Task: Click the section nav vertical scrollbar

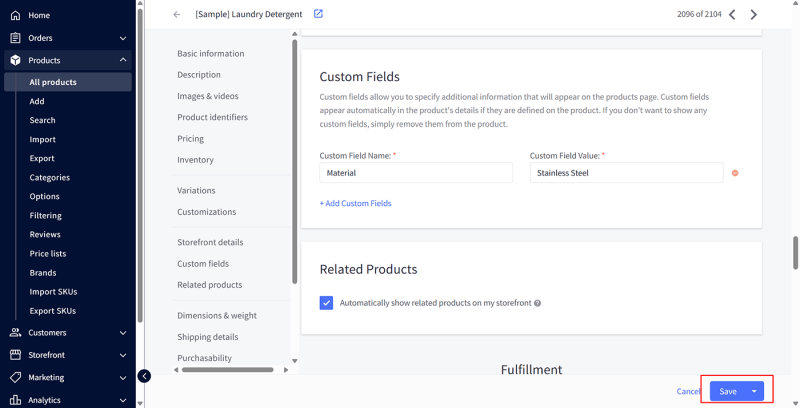Action: (x=294, y=161)
